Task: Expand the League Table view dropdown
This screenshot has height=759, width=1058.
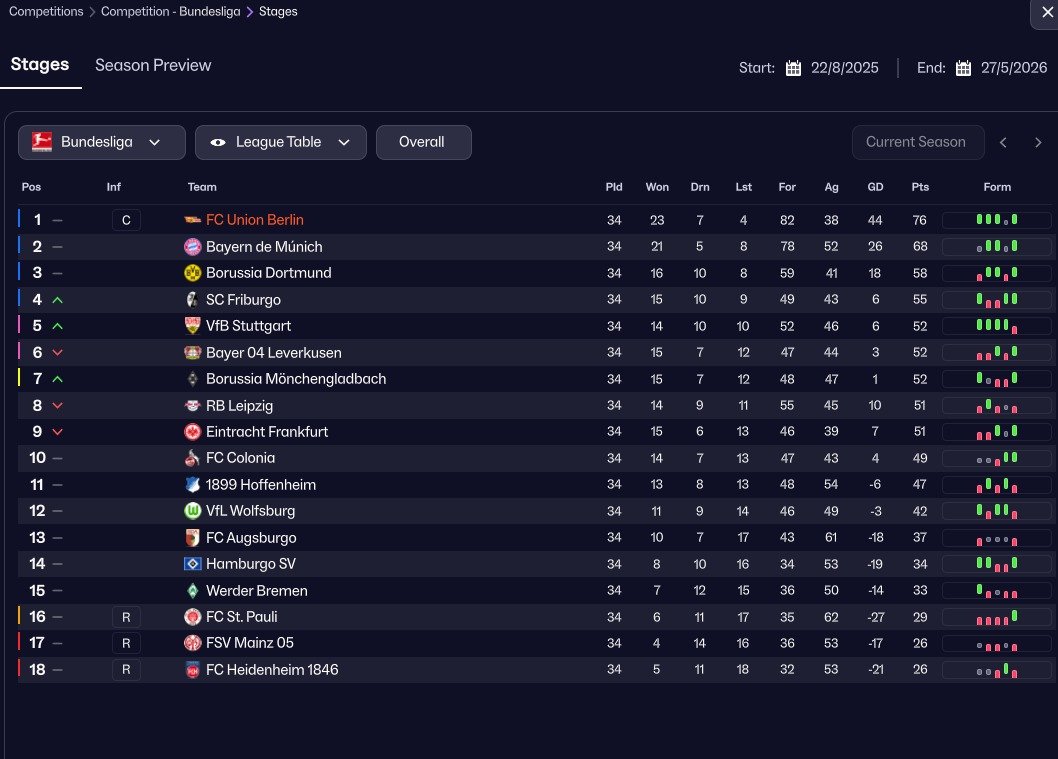Action: pos(281,142)
